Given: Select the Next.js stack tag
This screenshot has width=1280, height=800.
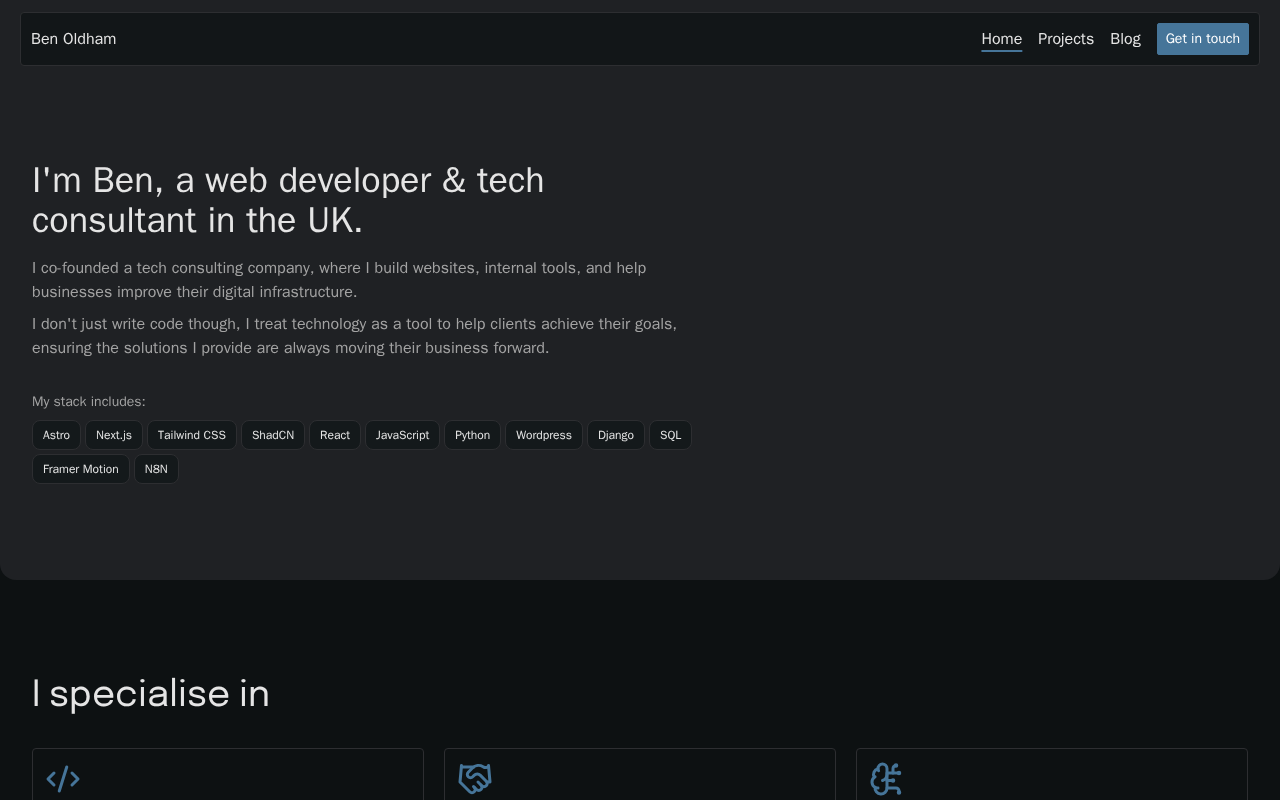Looking at the screenshot, I should (114, 435).
